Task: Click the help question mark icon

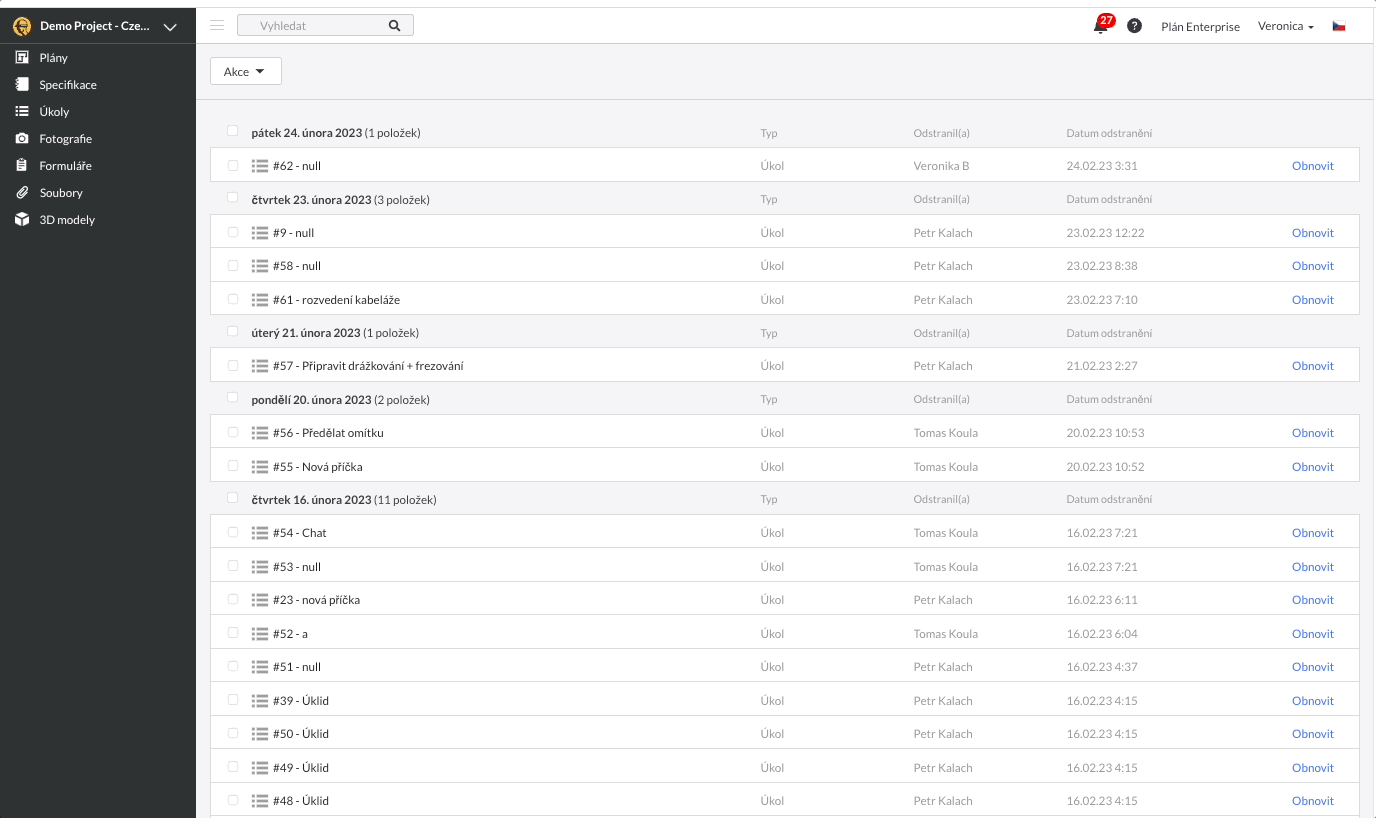Action: pos(1134,26)
